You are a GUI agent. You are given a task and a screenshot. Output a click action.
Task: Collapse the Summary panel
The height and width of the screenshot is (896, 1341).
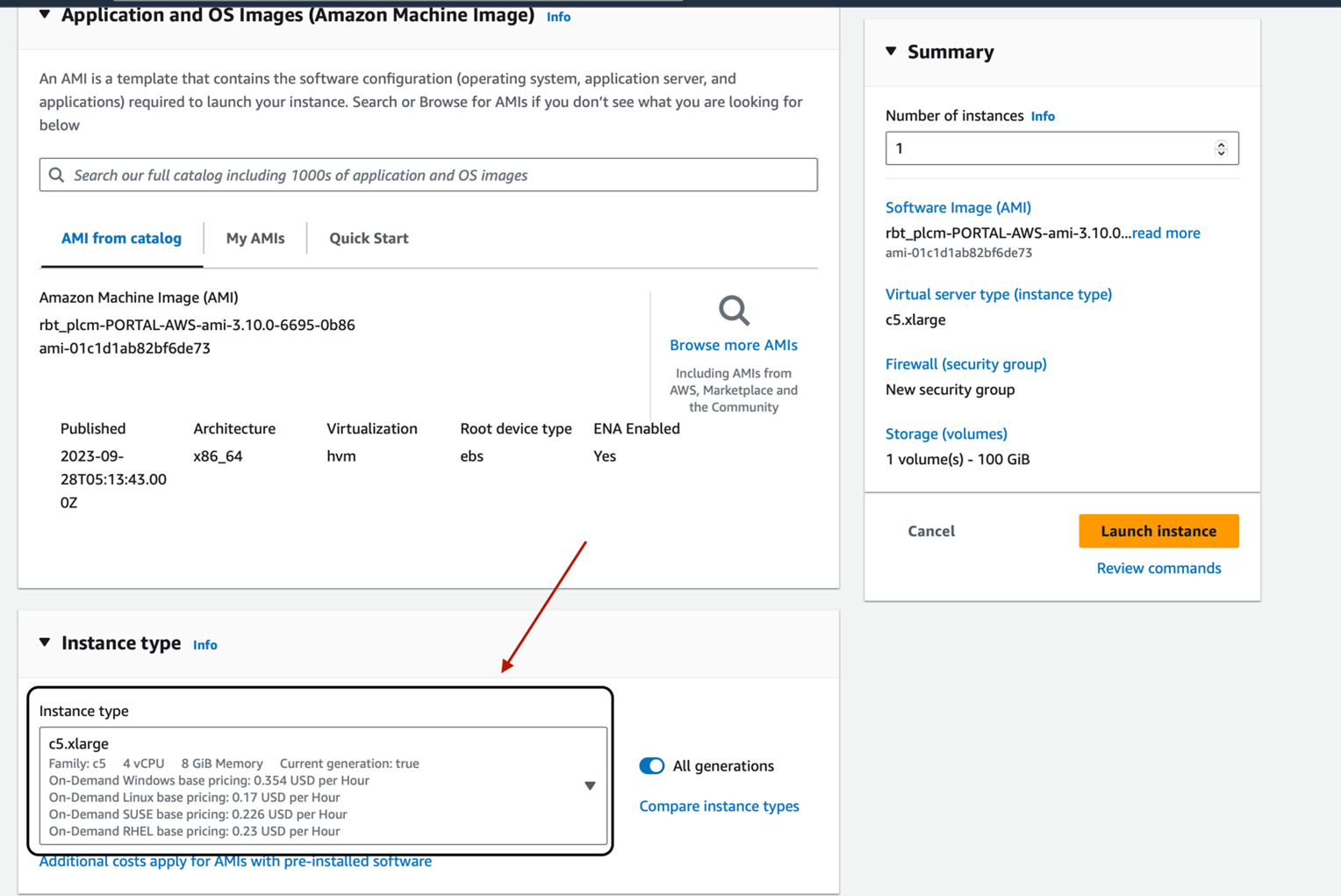tap(892, 52)
